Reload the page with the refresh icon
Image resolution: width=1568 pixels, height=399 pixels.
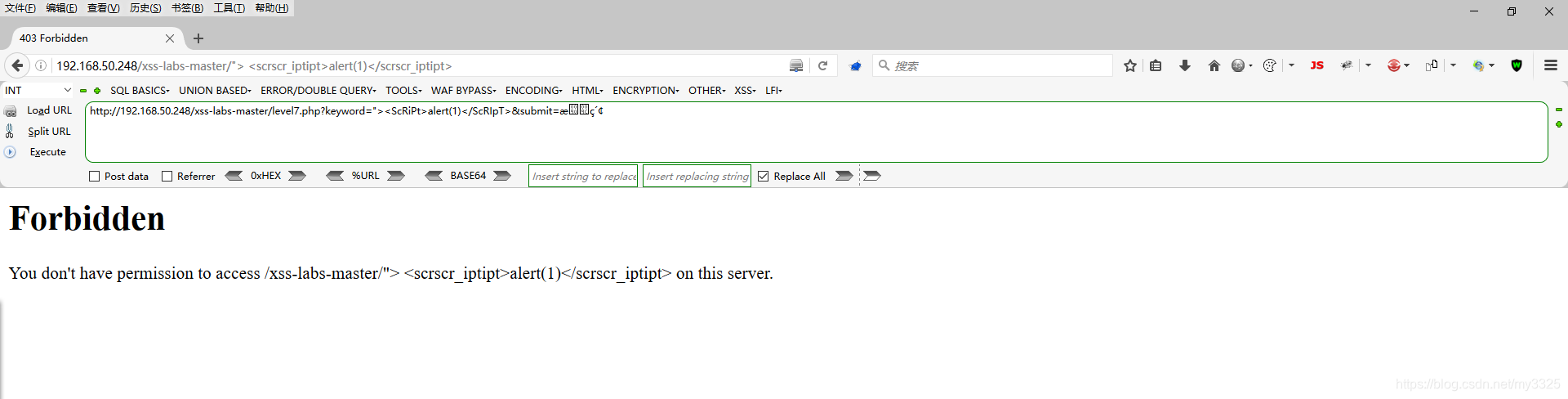click(823, 65)
